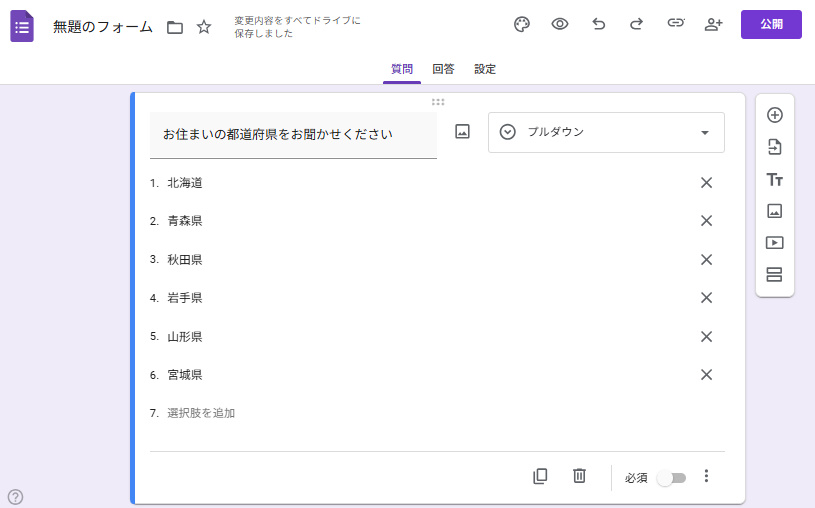Add title and description from sidebar
This screenshot has width=815, height=508.
click(774, 179)
